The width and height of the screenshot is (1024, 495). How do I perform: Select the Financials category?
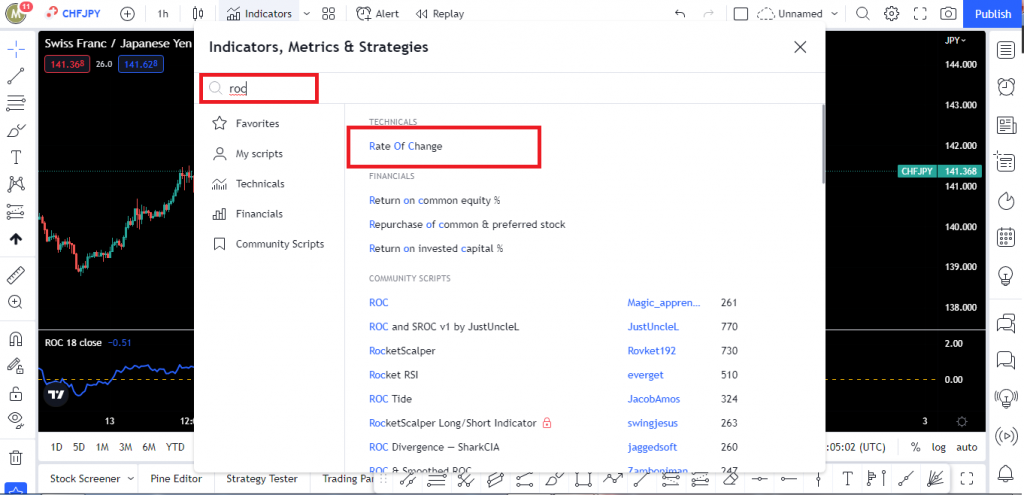pyautogui.click(x=259, y=214)
